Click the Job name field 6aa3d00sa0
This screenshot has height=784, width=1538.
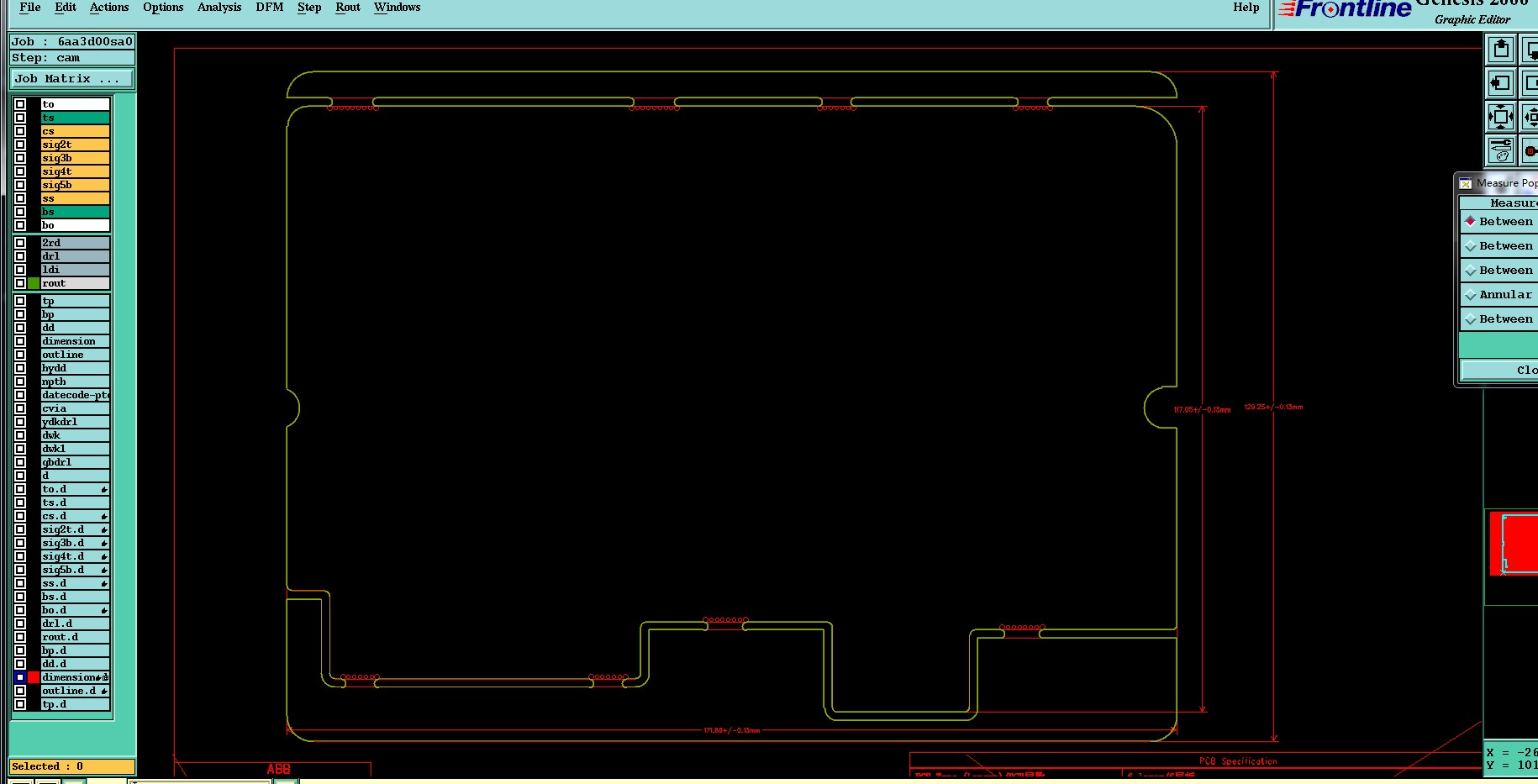click(72, 41)
